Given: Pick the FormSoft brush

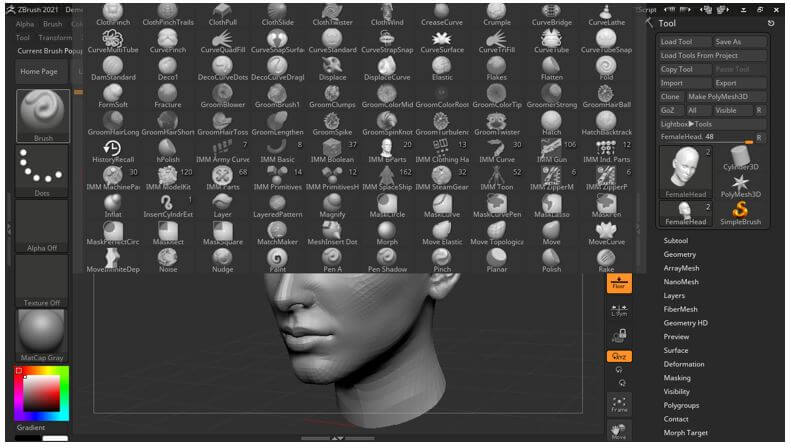Looking at the screenshot, I should pyautogui.click(x=113, y=96).
